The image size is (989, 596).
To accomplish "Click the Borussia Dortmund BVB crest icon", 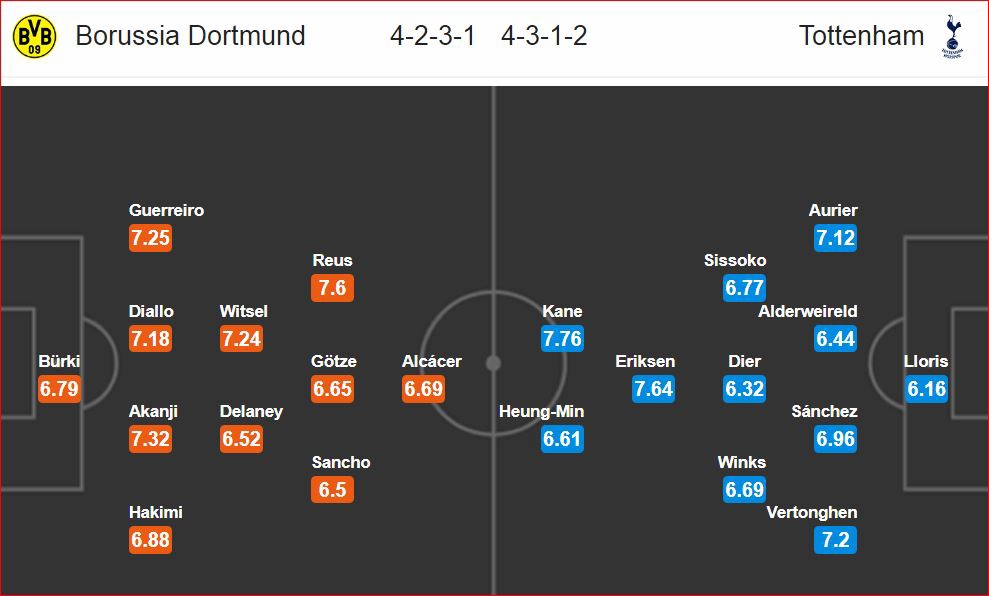I will tap(34, 36).
